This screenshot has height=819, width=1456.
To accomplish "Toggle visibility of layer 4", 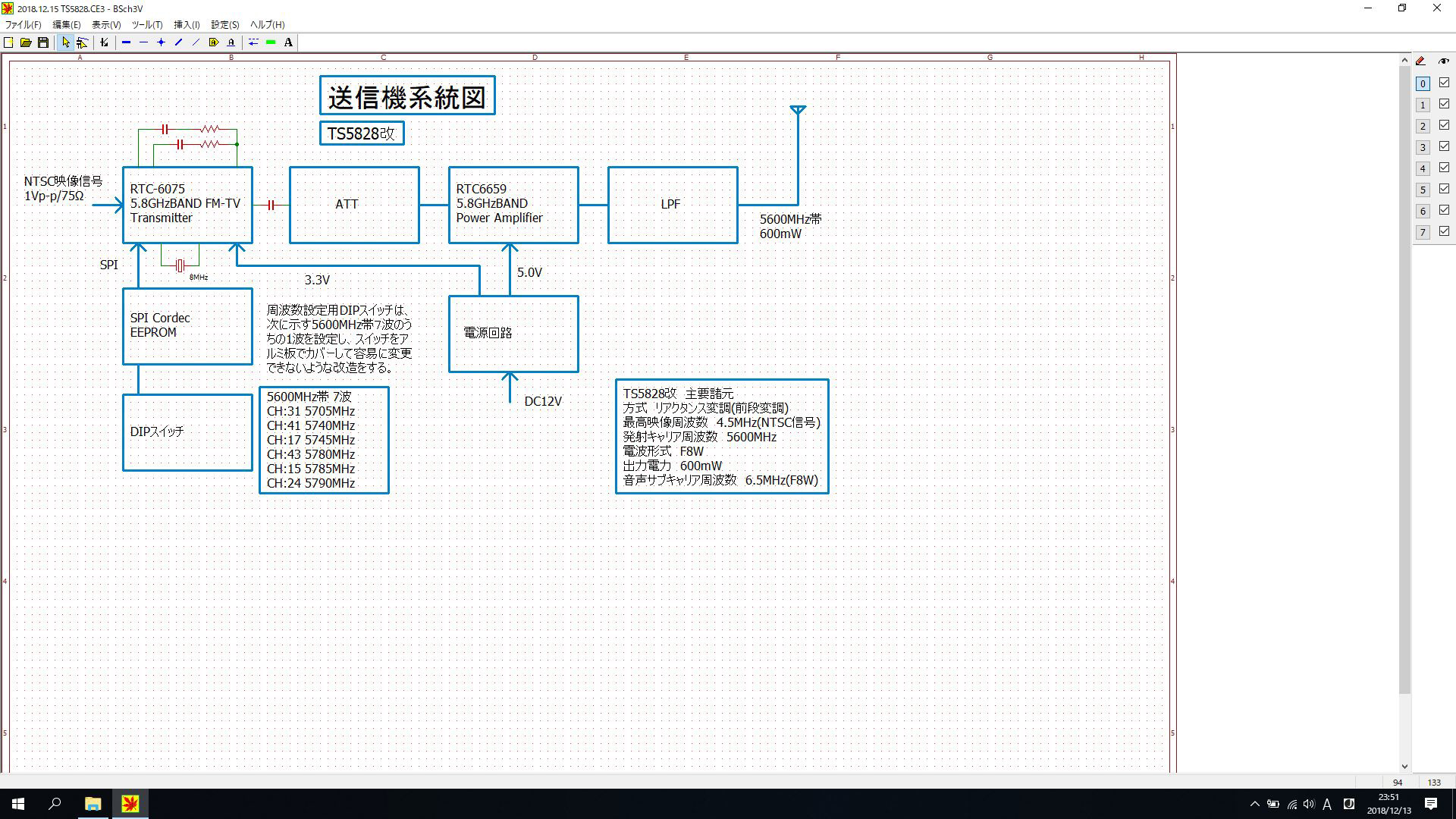I will pos(1444,168).
